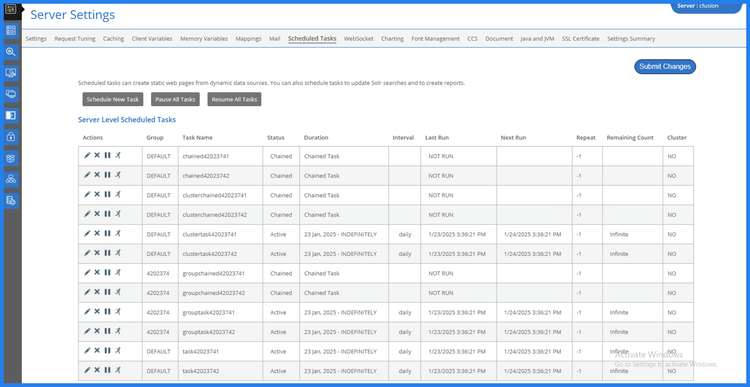Screen dimensions: 750x387
Task: Edit task grouptask42023742
Action: (x=87, y=331)
